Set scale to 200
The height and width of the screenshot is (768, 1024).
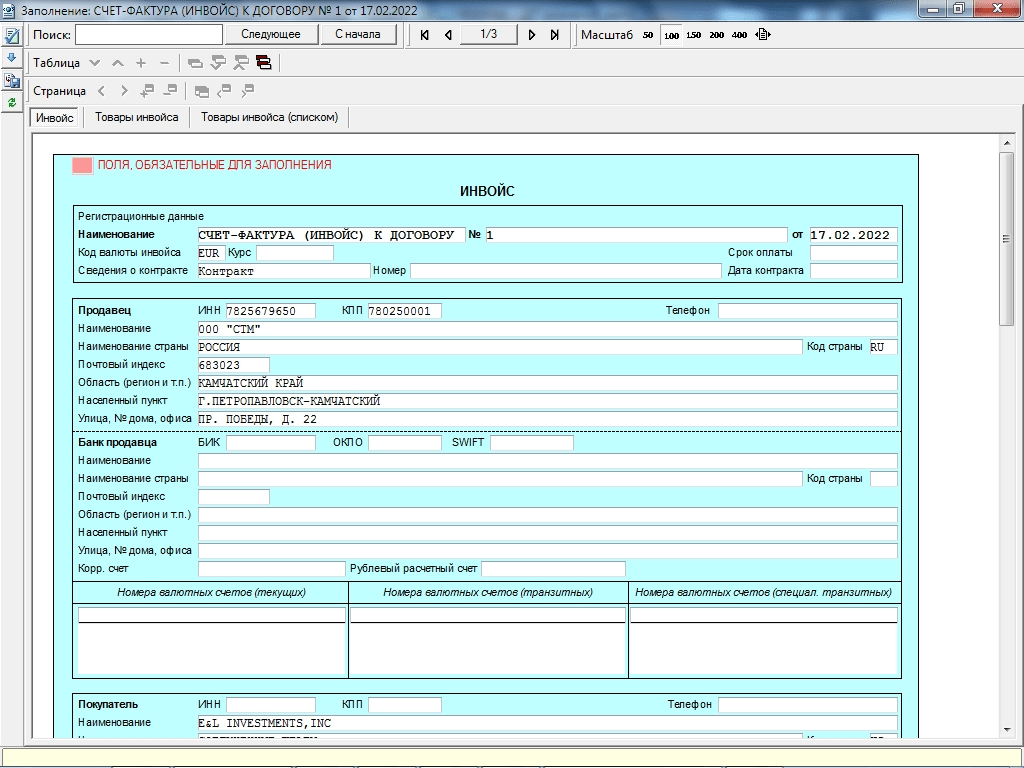tap(716, 35)
